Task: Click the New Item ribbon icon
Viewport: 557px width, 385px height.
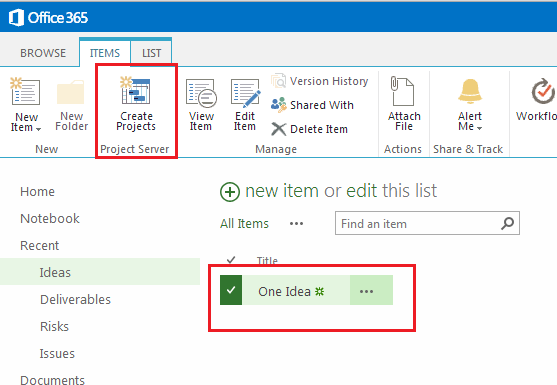Action: pos(25,92)
